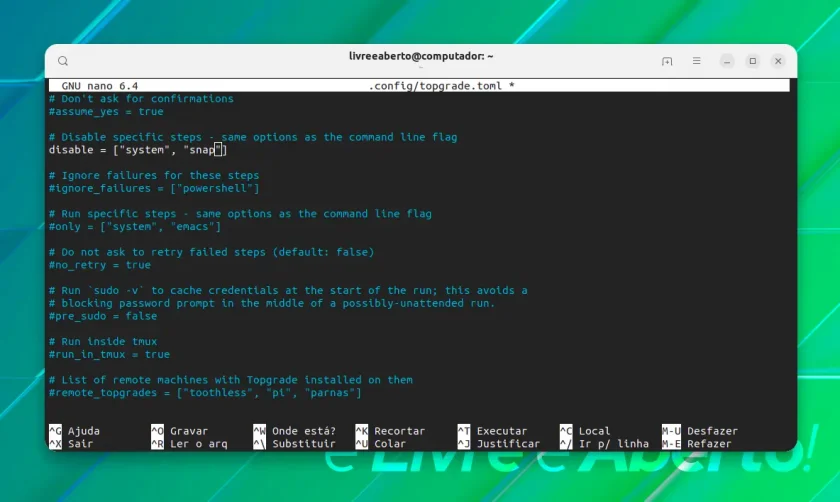840x502 pixels.
Task: Click the #assume_yes = true line
Action: (106, 111)
